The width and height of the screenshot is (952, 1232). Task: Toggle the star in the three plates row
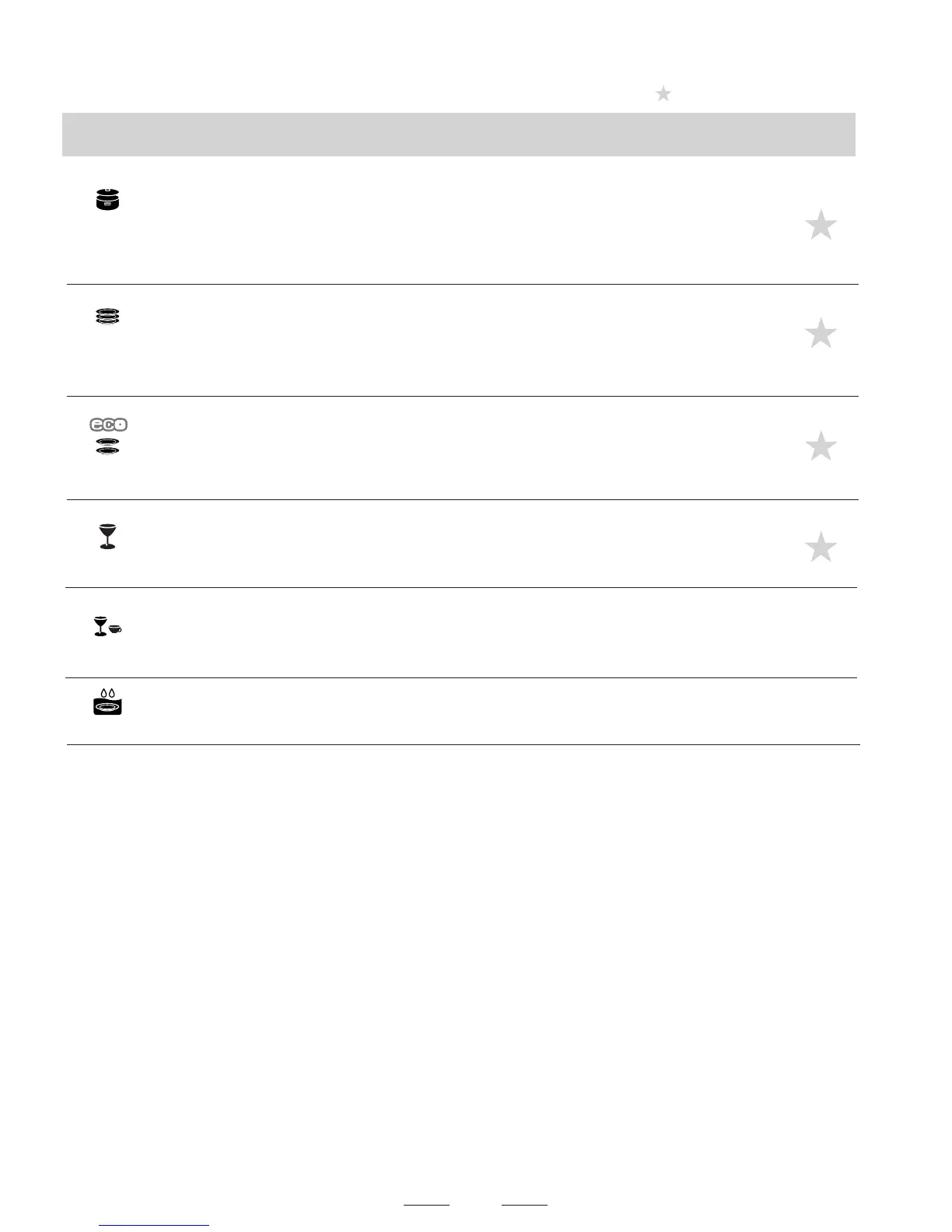pyautogui.click(x=821, y=334)
